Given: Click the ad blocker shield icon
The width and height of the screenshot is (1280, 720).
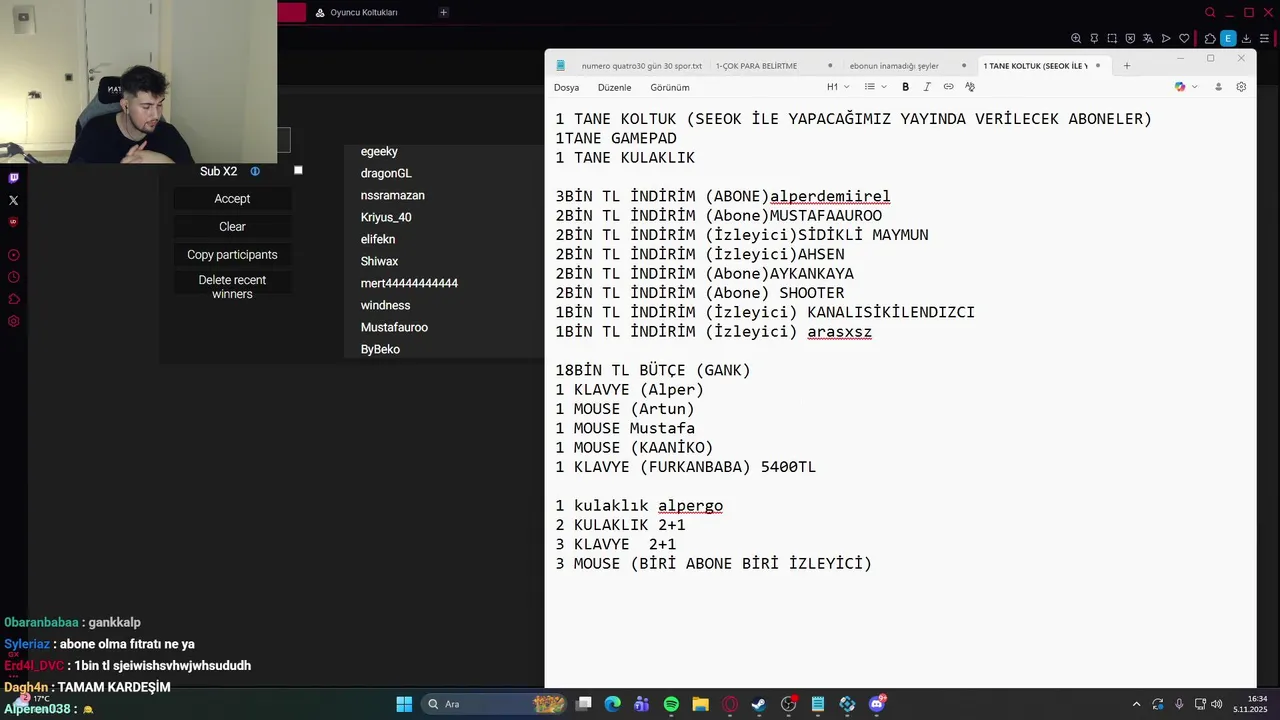Looking at the screenshot, I should [1130, 38].
